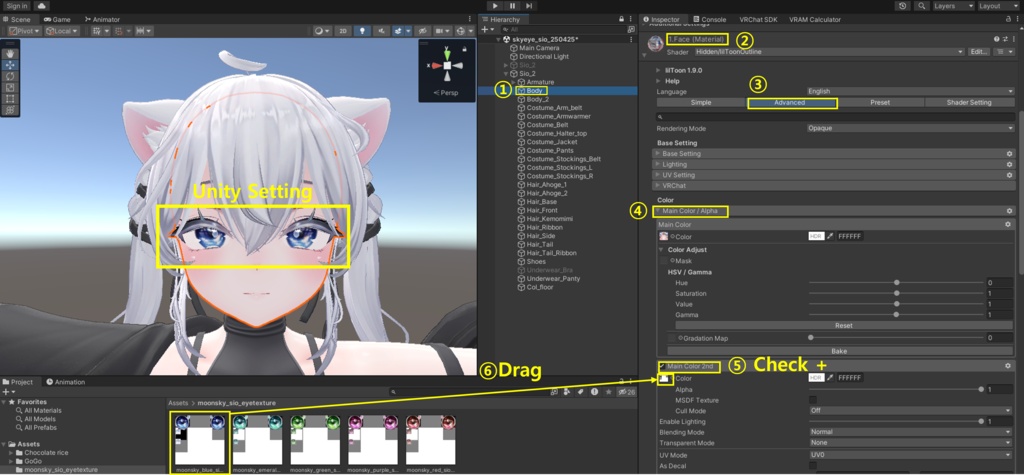The image size is (1024, 475).
Task: Lock the Hierarchy panel
Action: coord(621,20)
